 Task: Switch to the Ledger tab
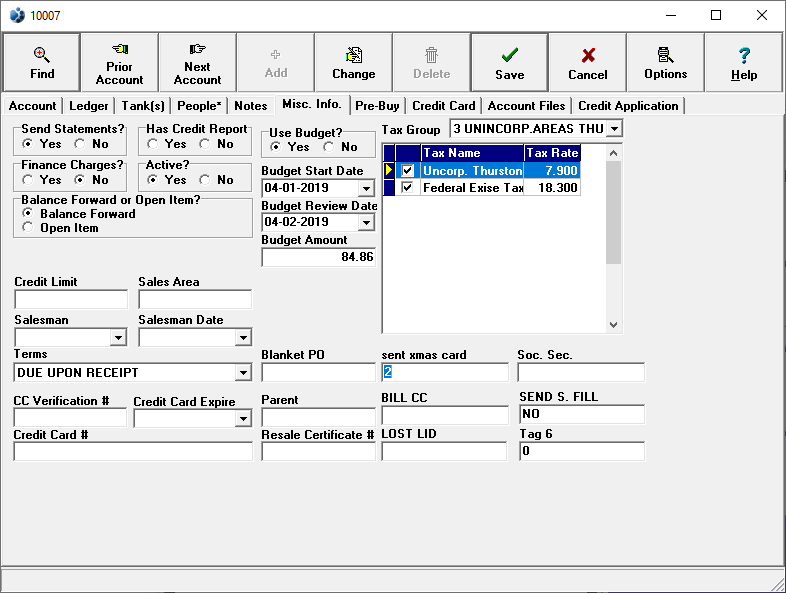[x=89, y=106]
